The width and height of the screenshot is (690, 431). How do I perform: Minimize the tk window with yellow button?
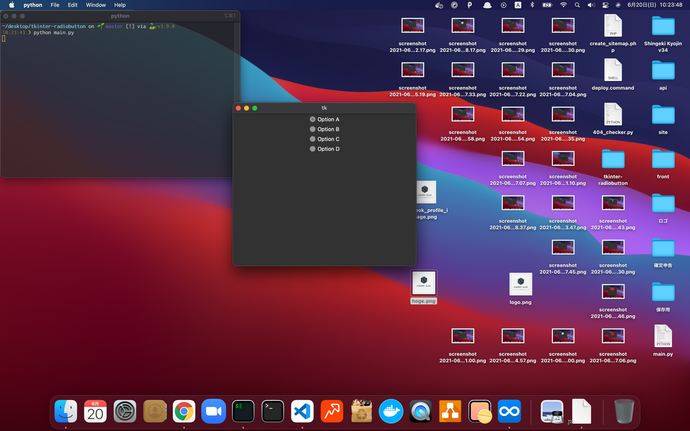pyautogui.click(x=246, y=108)
